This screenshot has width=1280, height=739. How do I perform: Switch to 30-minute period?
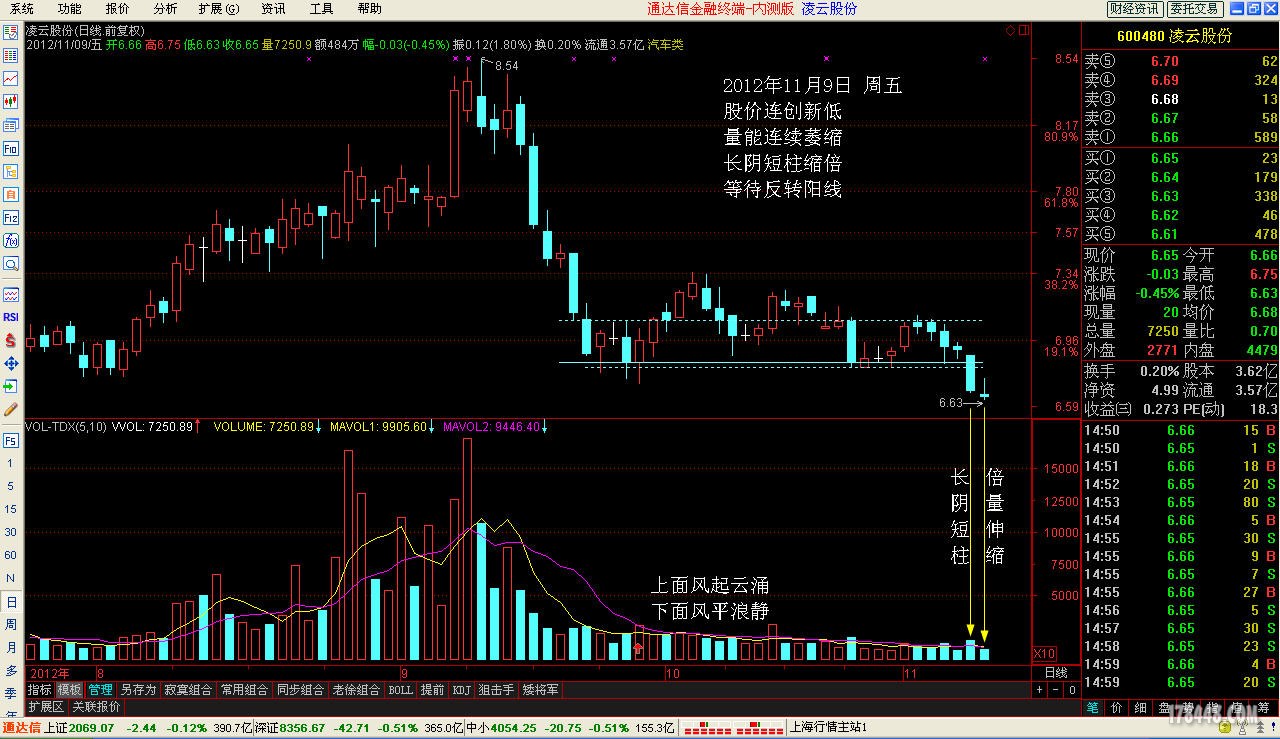pyautogui.click(x=10, y=532)
